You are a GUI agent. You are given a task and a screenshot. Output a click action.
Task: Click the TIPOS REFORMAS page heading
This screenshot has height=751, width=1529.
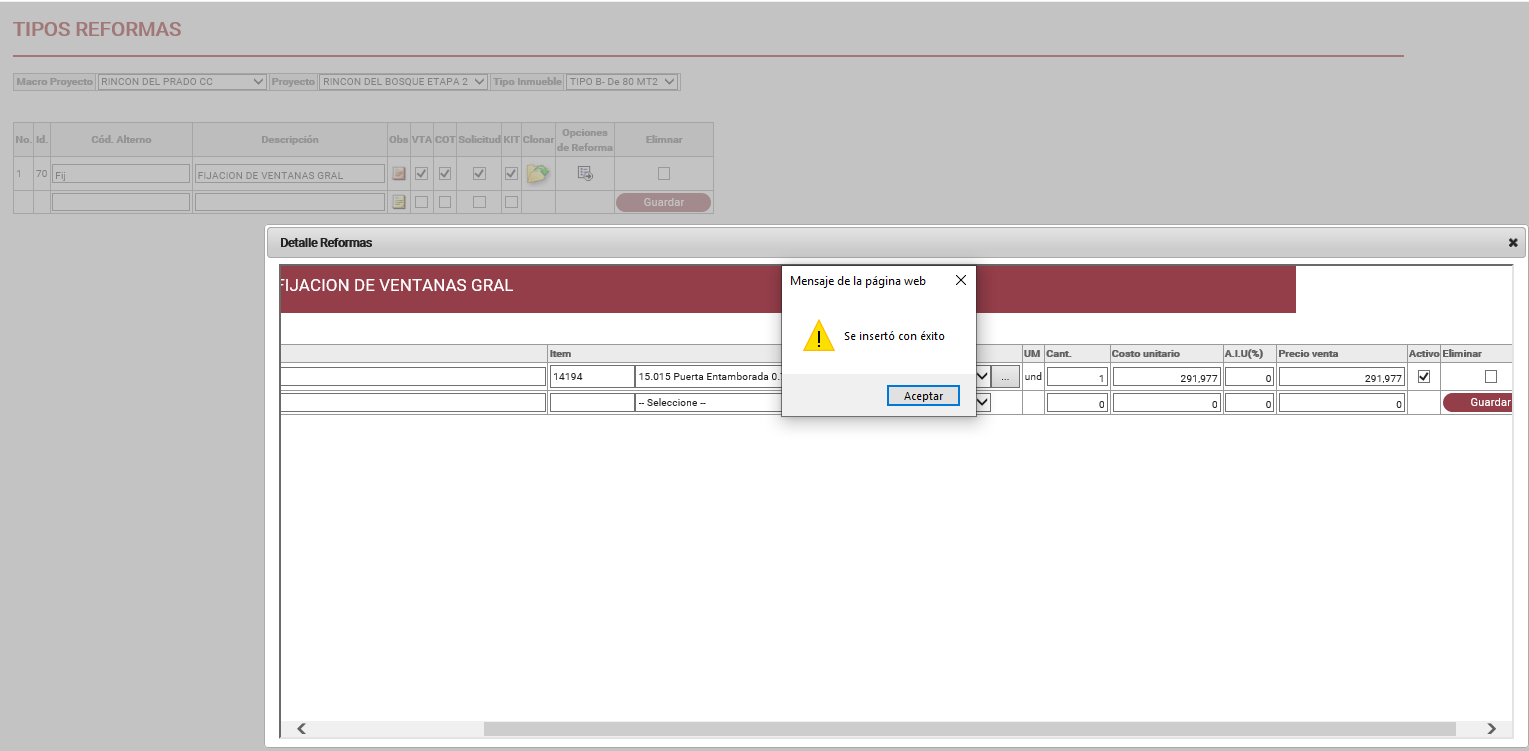(97, 30)
